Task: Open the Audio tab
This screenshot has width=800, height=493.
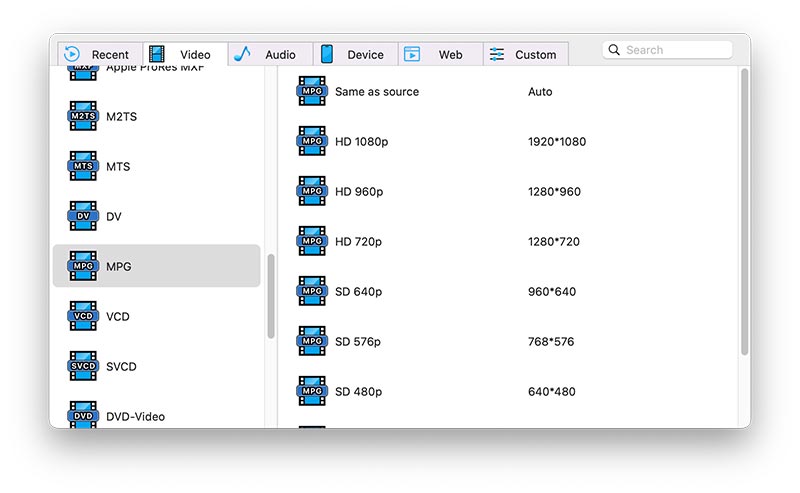Action: [x=270, y=54]
